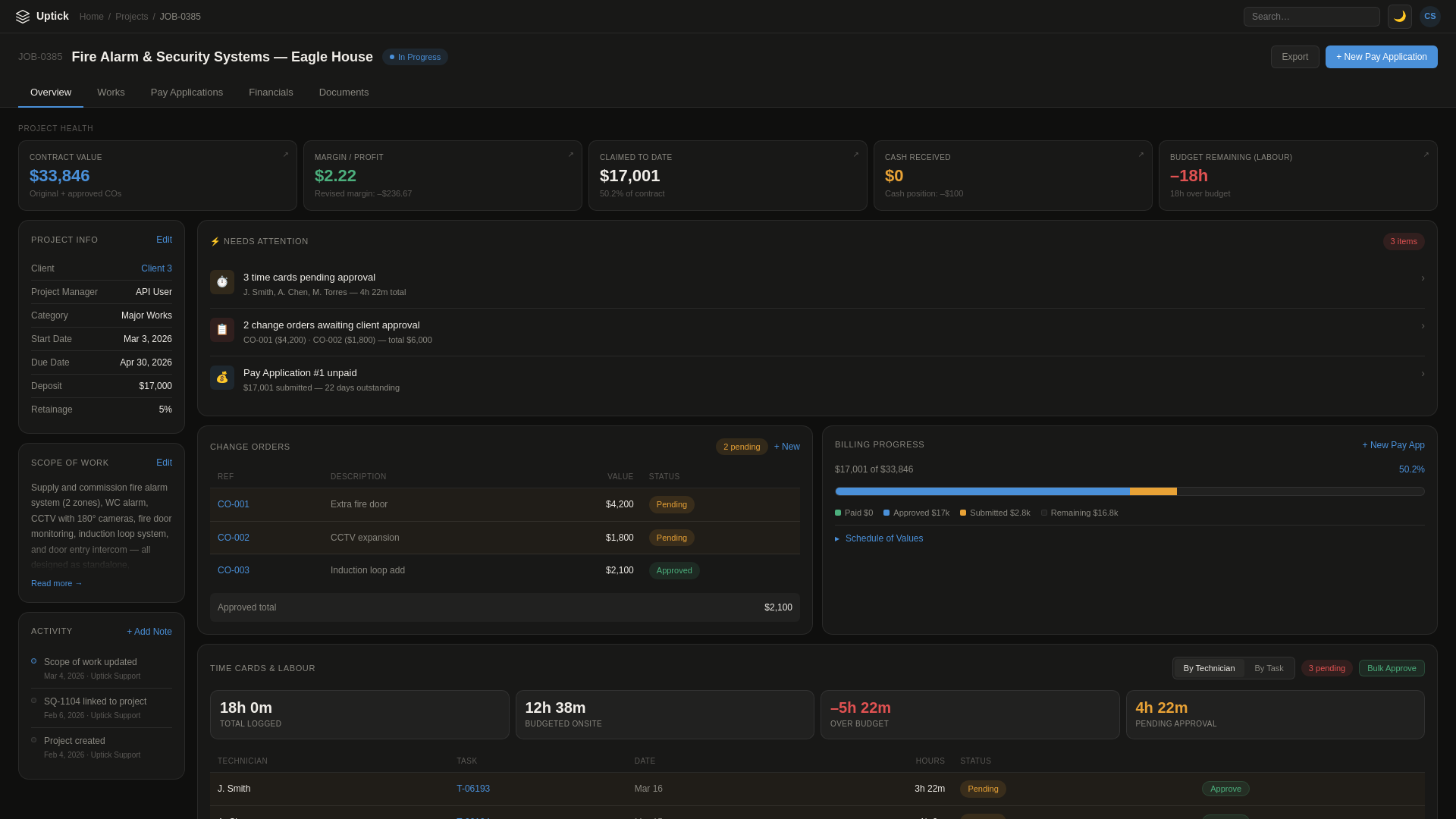Image resolution: width=1456 pixels, height=819 pixels.
Task: Click the Paid $0 legend swatch
Action: tap(838, 513)
